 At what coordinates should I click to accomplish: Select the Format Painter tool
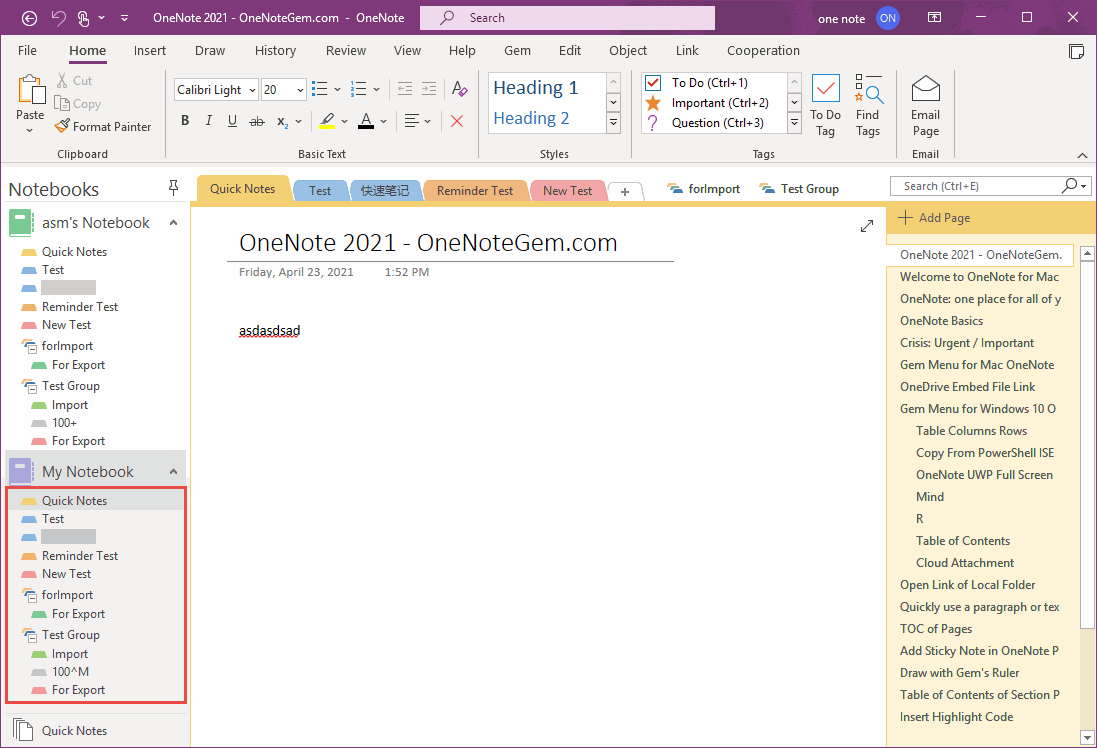(x=103, y=126)
